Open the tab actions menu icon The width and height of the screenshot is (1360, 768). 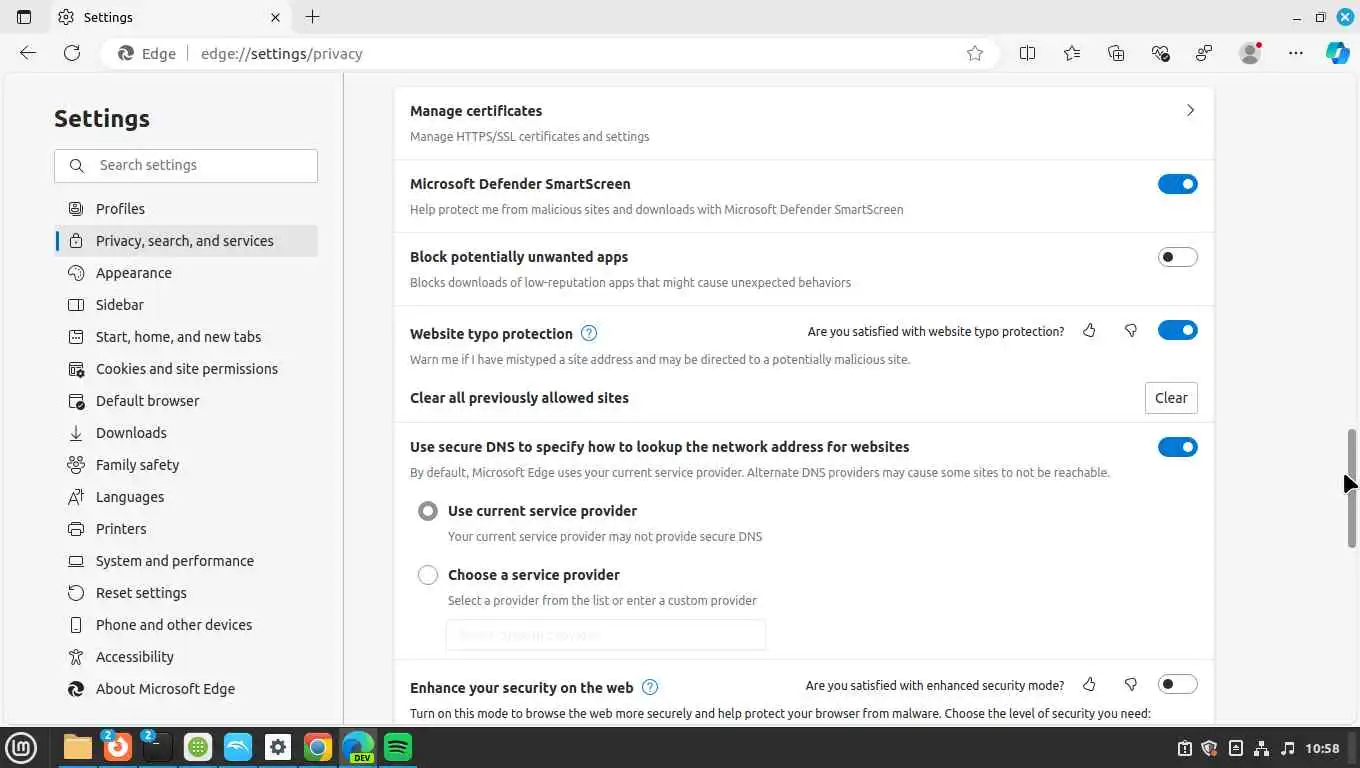[24, 17]
